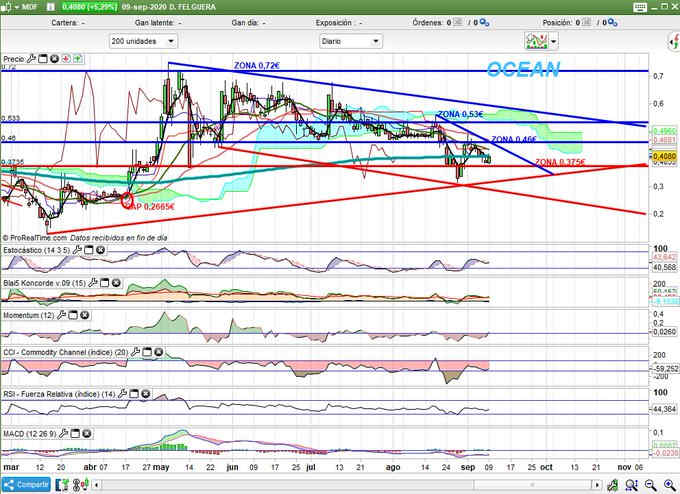
Task: Open Estocástico indicator settings wrench
Action: pos(77,249)
